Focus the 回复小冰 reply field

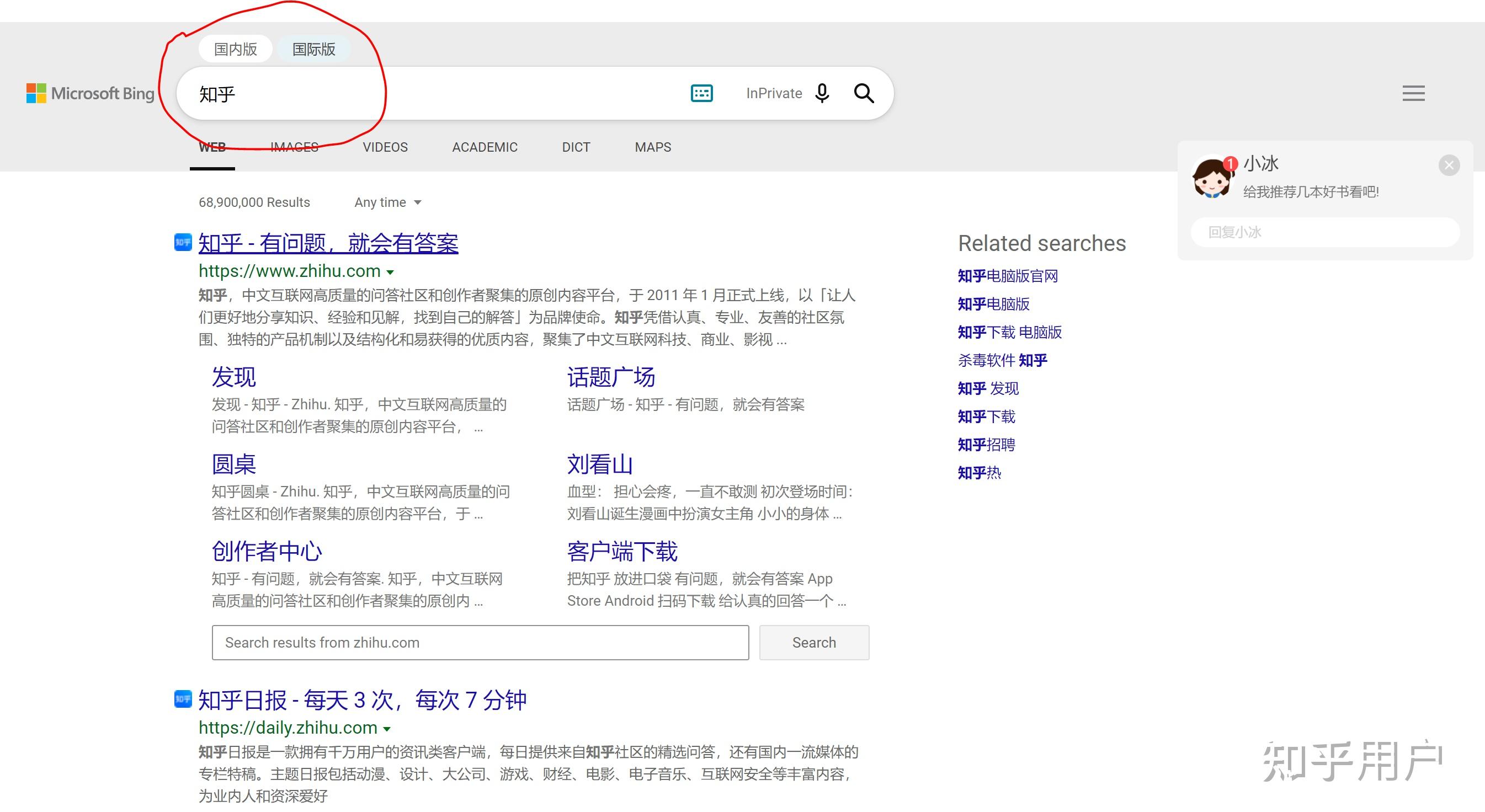pos(1325,232)
